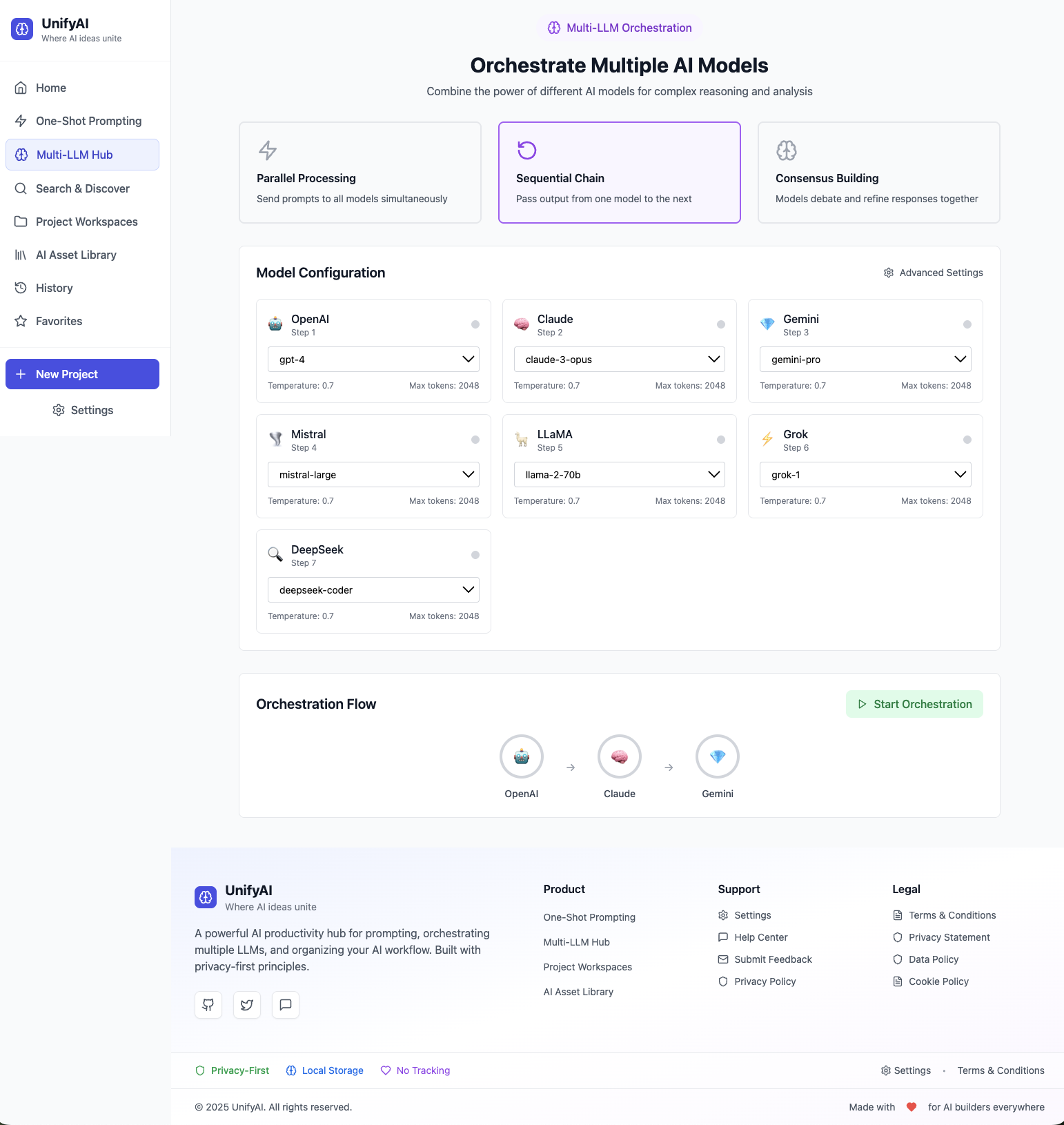Viewport: 1064px width, 1125px height.
Task: Click the Claude node in Orchestration Flow
Action: pyautogui.click(x=620, y=756)
